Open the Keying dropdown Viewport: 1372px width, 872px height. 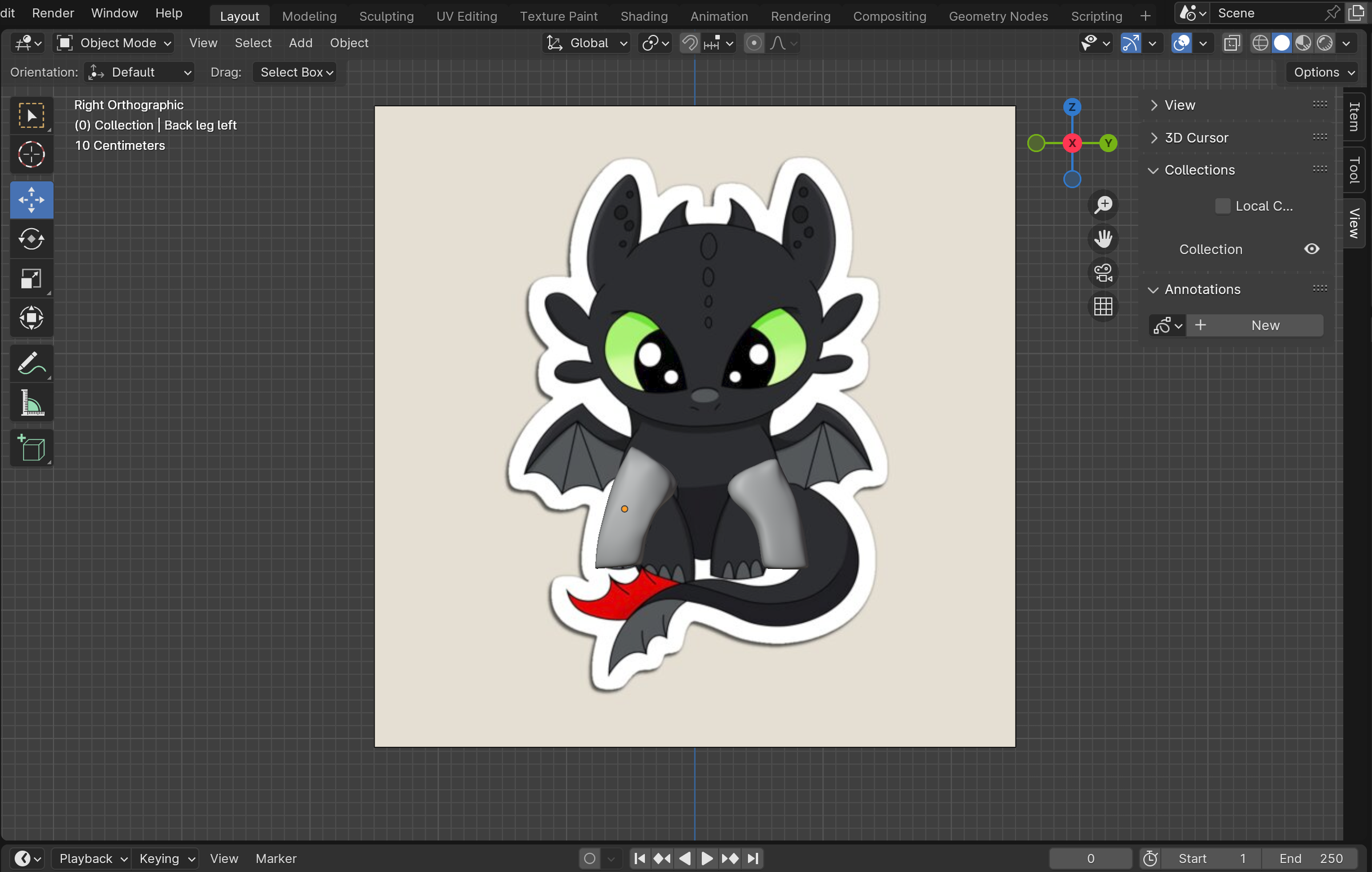point(166,858)
